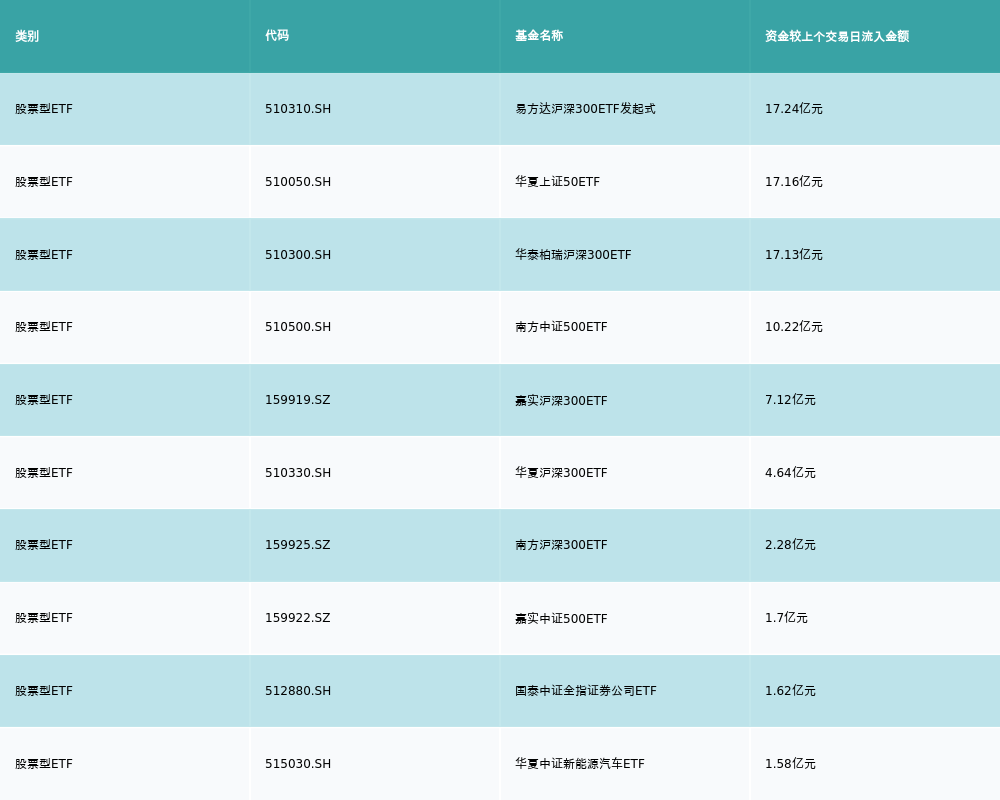Select code 515030.SH
The width and height of the screenshot is (1000, 800).
(x=298, y=764)
